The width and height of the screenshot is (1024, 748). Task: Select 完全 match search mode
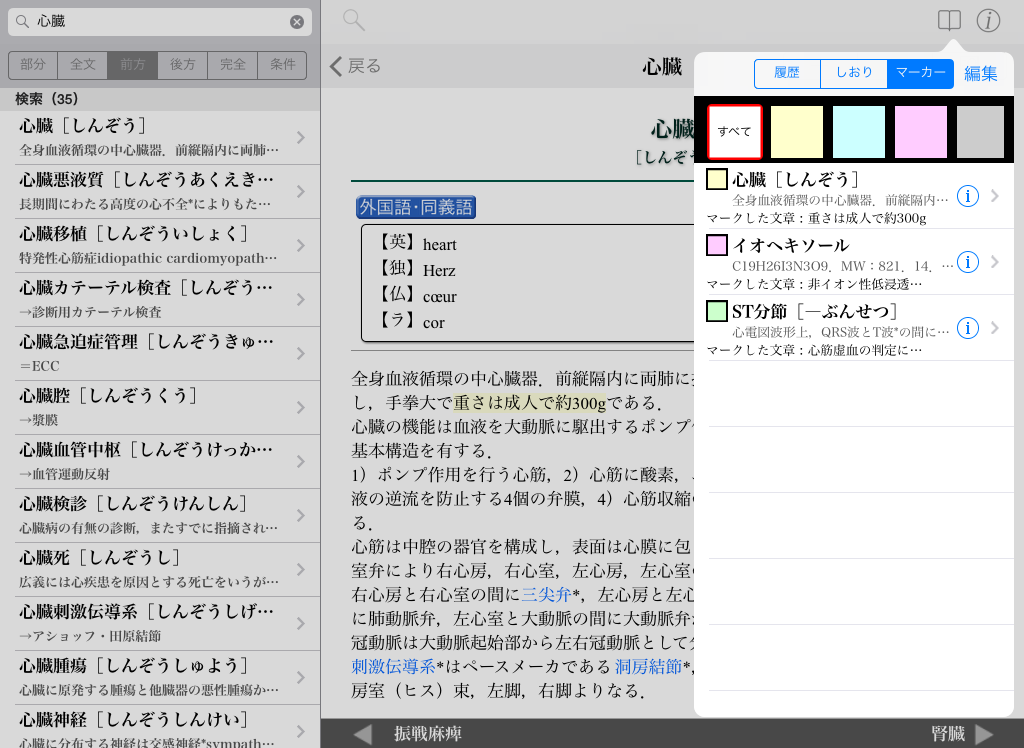[233, 65]
